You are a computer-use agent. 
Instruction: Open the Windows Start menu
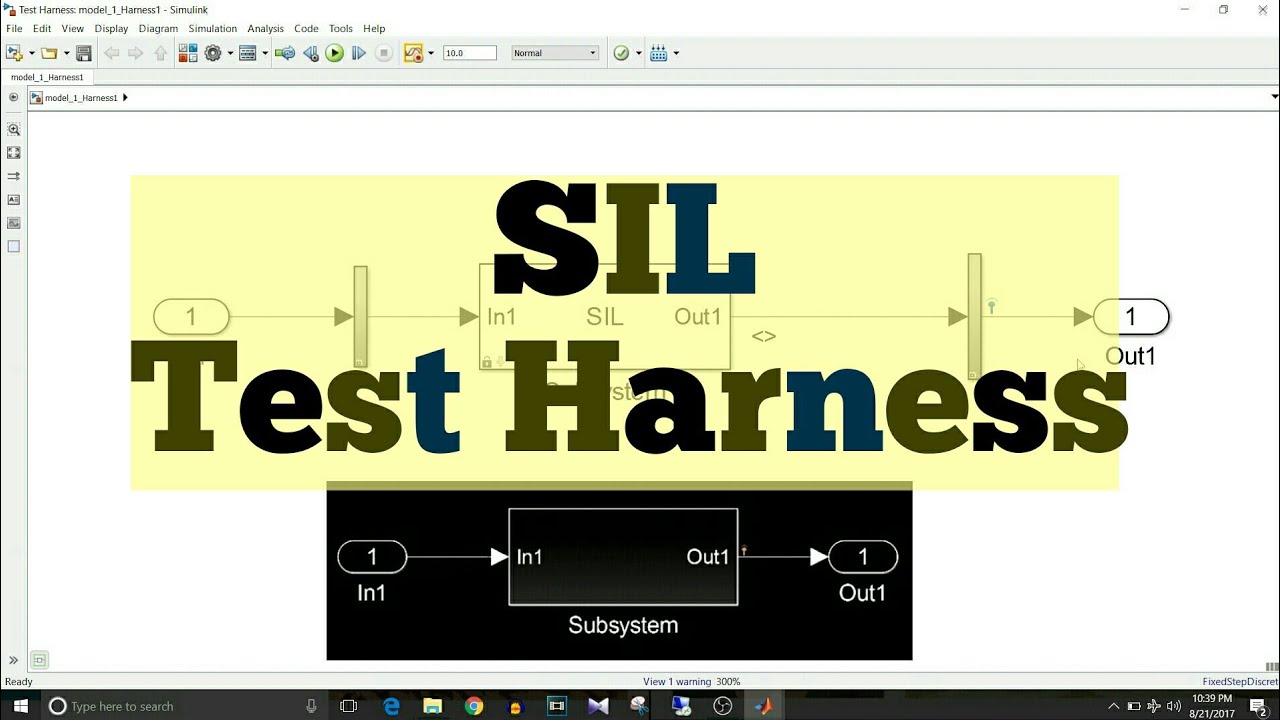(20, 706)
